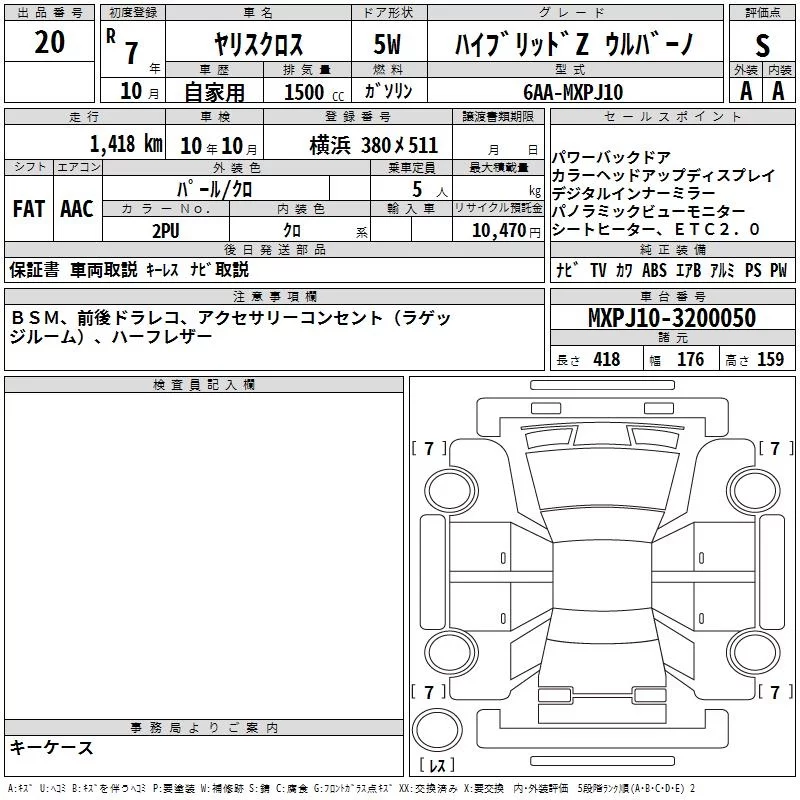Click 保証書 in later-shipped parts
800x800 pixels.
click(x=34, y=269)
